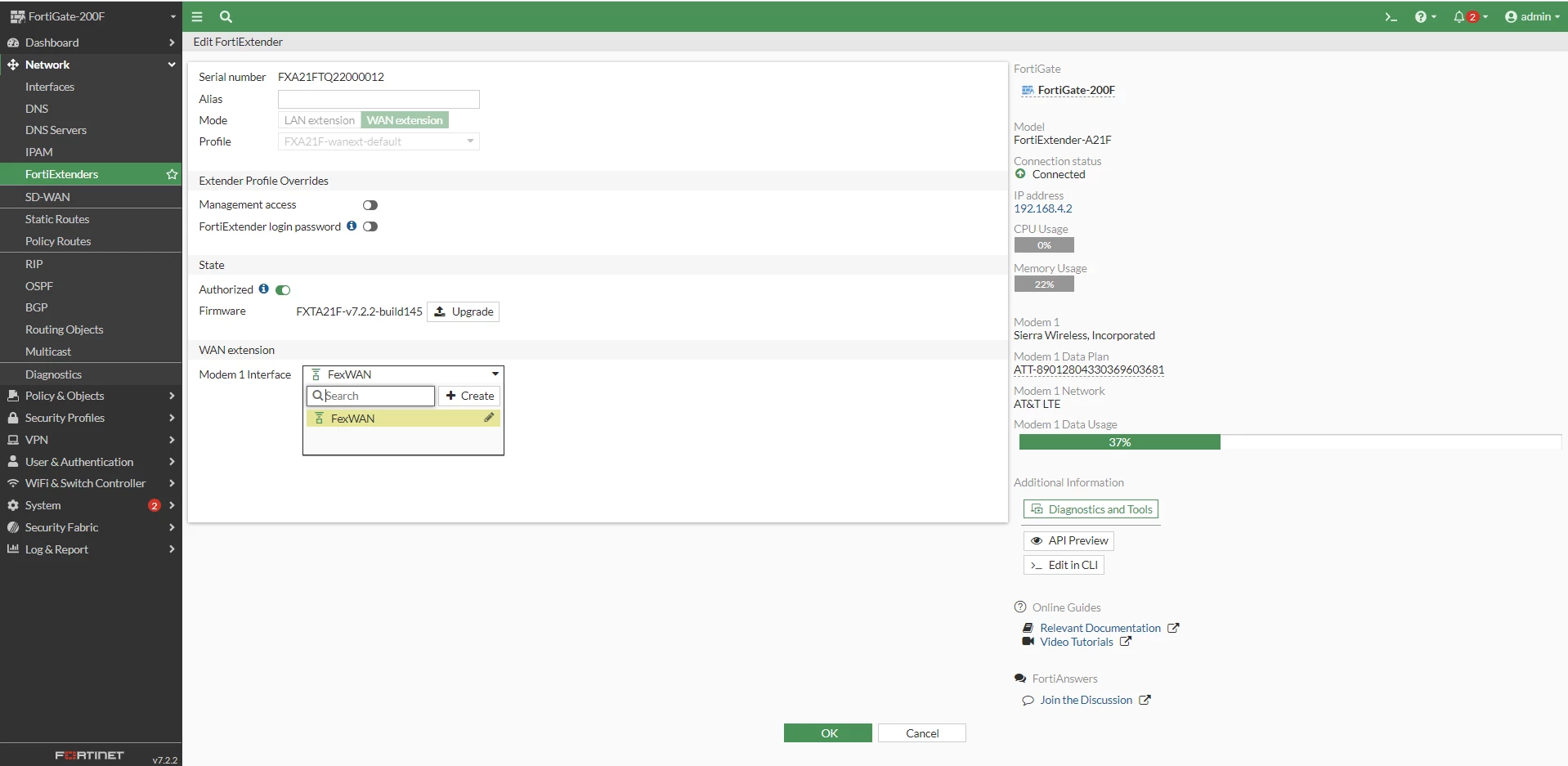The image size is (1568, 766).
Task: Click the info icon beside FortiExtender login password
Action: (x=352, y=226)
